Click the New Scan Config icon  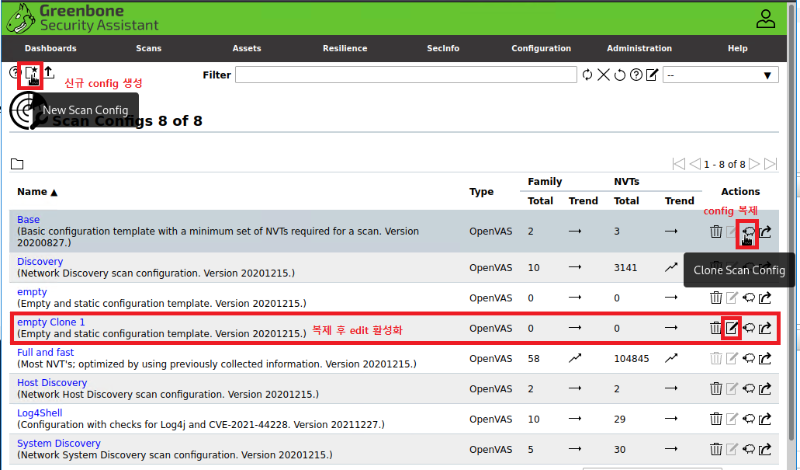[31, 74]
